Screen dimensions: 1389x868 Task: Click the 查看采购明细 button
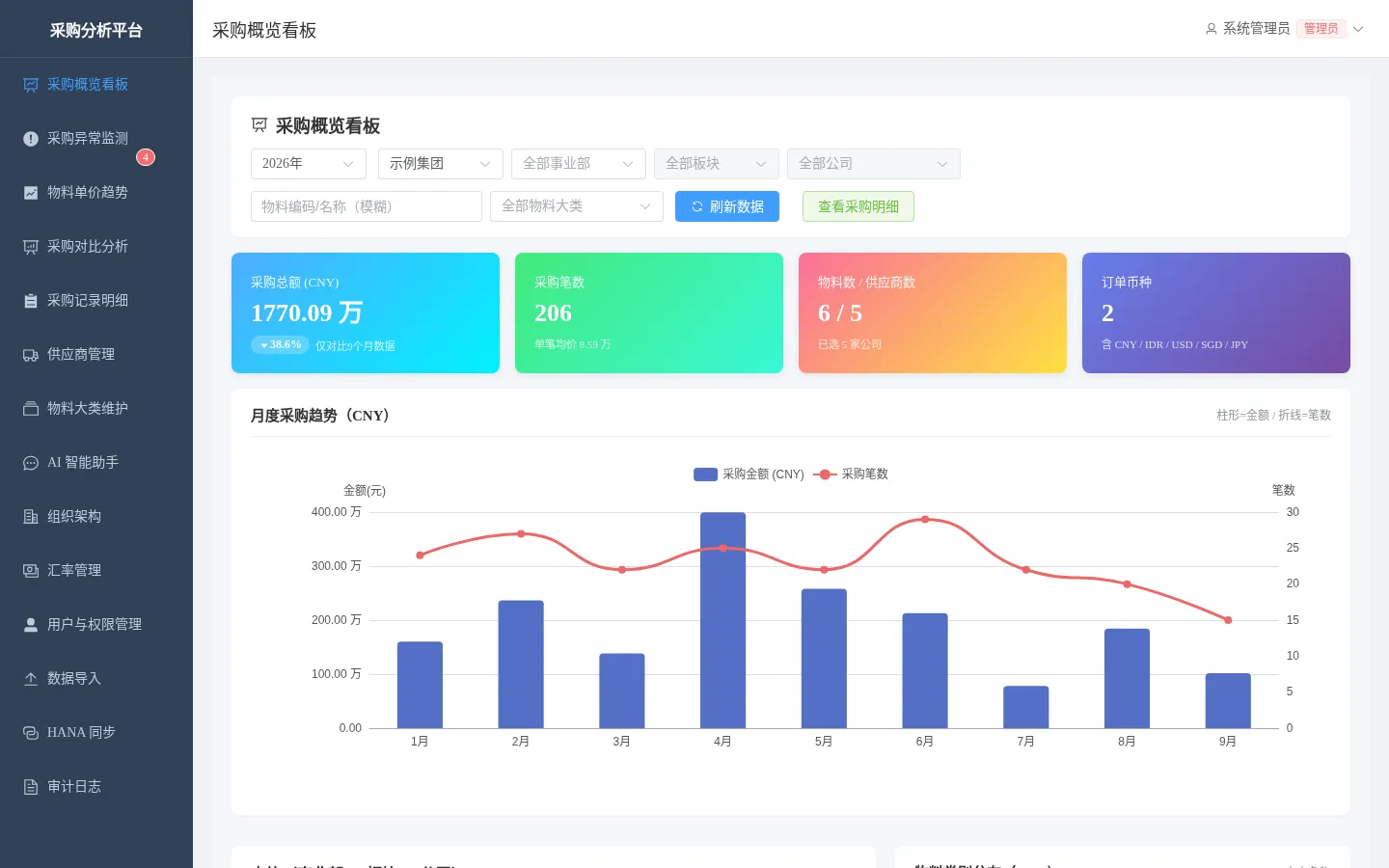coord(858,206)
